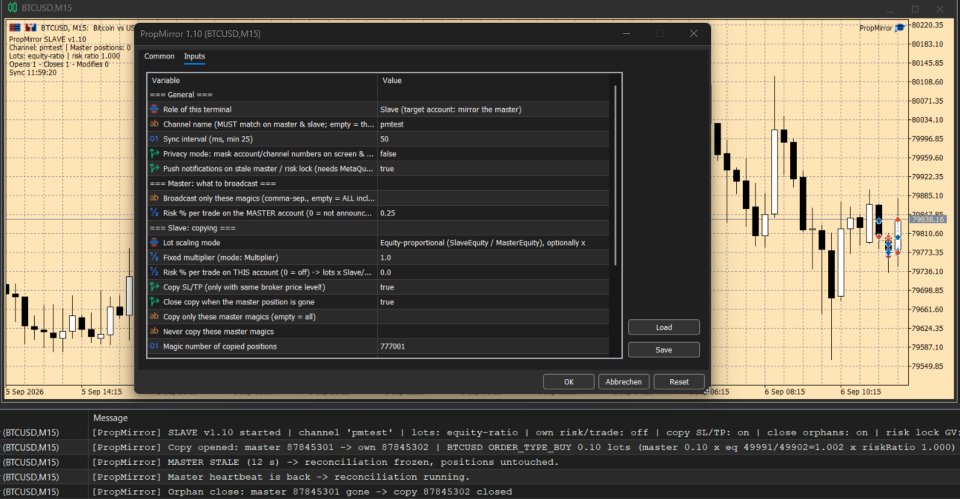Click time axis label '6 Sep 08:15'

(x=784, y=392)
